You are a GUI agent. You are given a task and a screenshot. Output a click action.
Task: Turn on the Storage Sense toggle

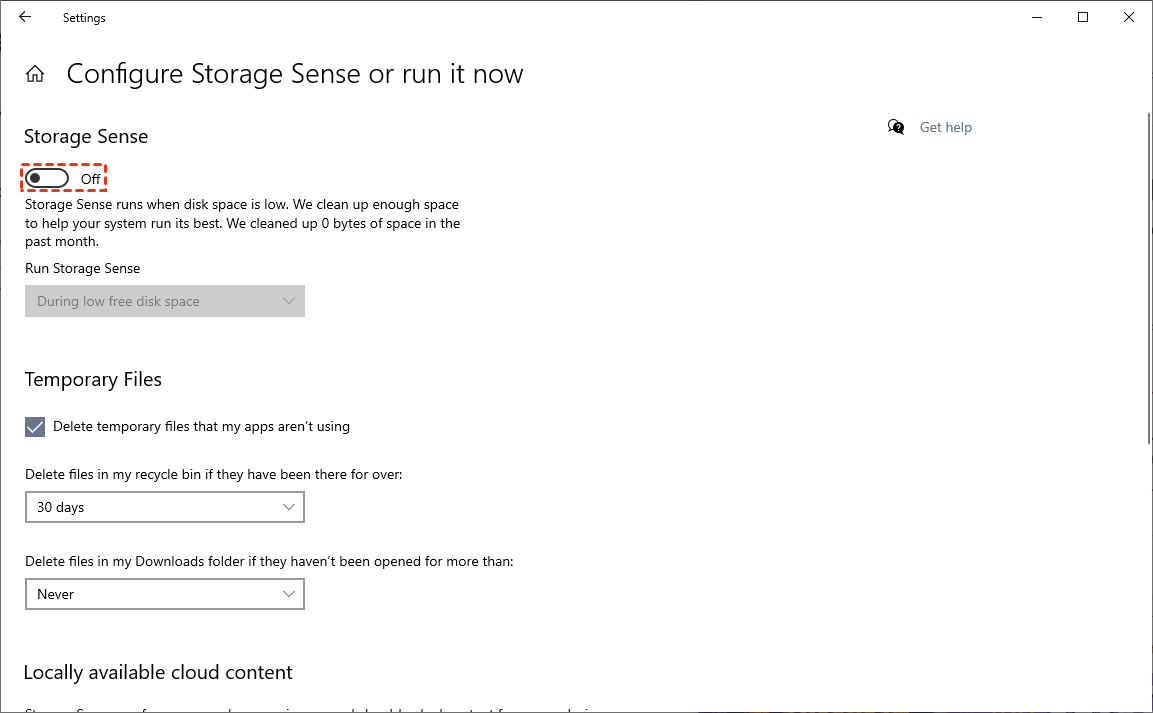pos(47,178)
